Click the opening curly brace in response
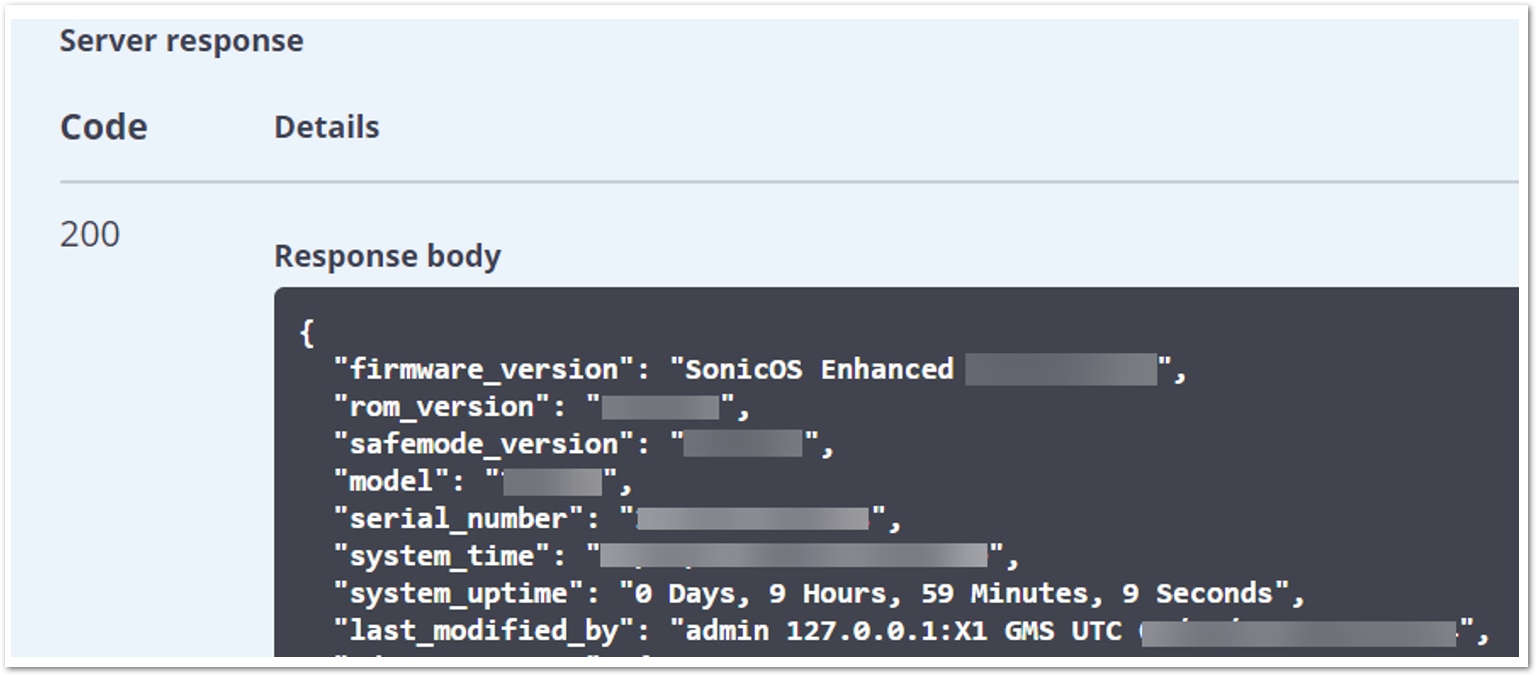1537x676 pixels. 306,333
